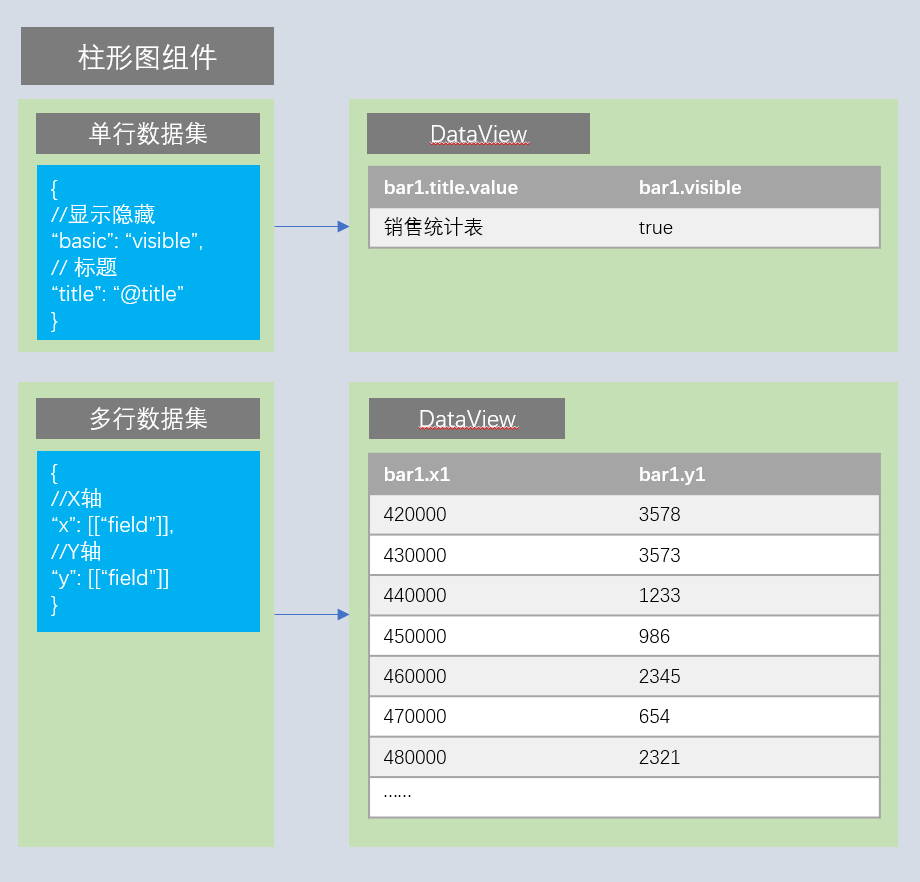Click the 986 value cell

click(x=655, y=636)
